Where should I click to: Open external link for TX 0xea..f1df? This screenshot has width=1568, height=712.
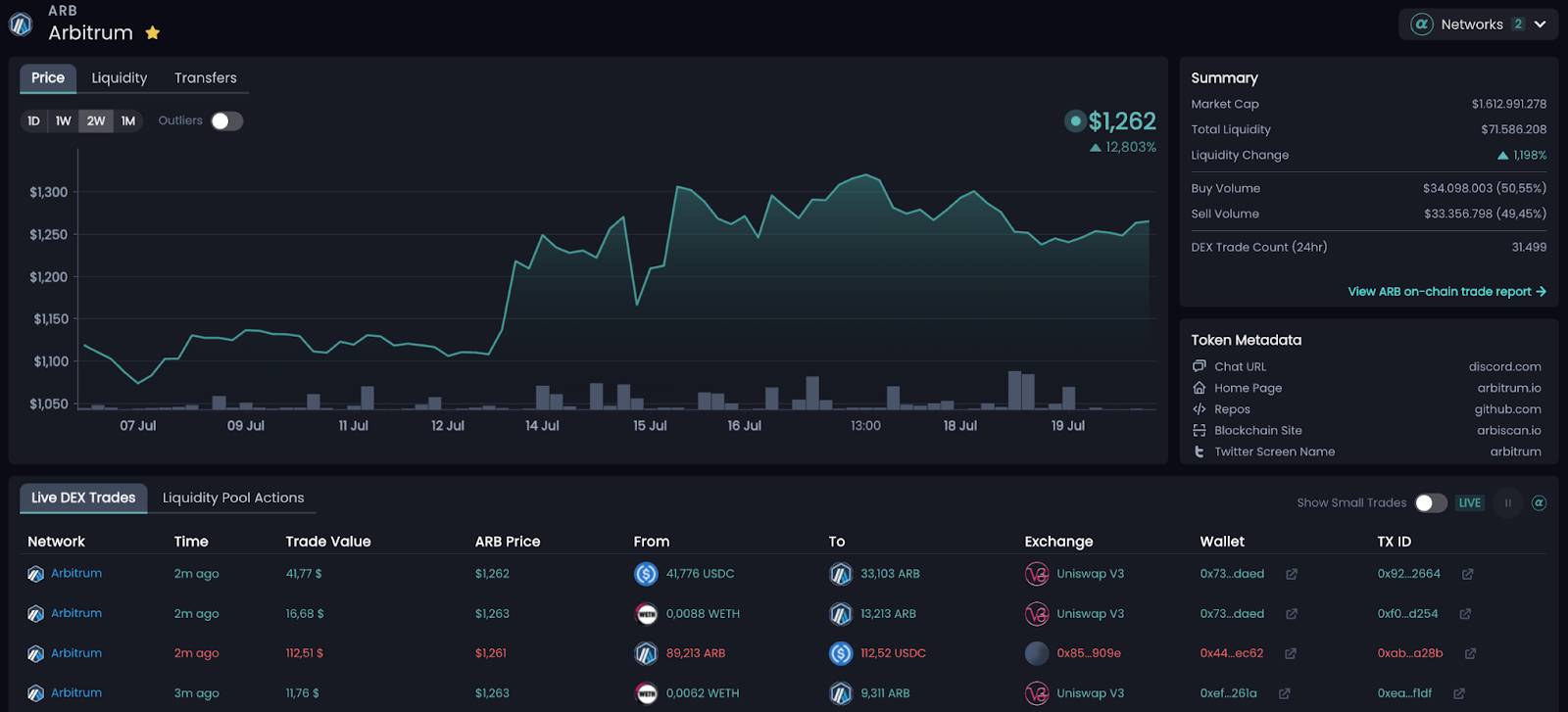coord(1459,693)
